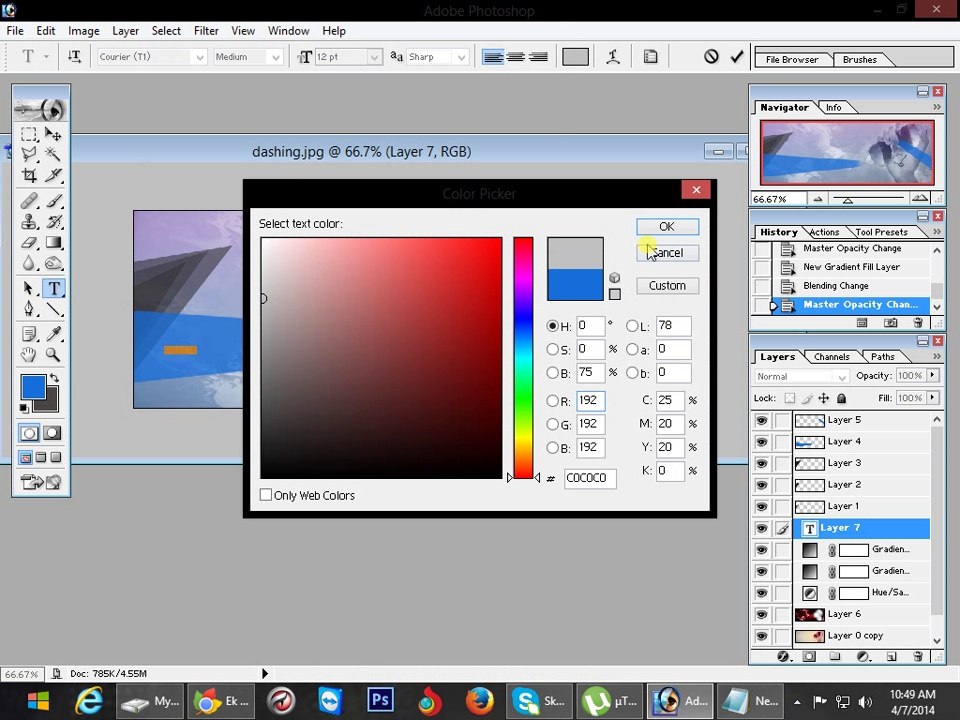
Task: Select the History Brush tool
Action: coord(53,222)
